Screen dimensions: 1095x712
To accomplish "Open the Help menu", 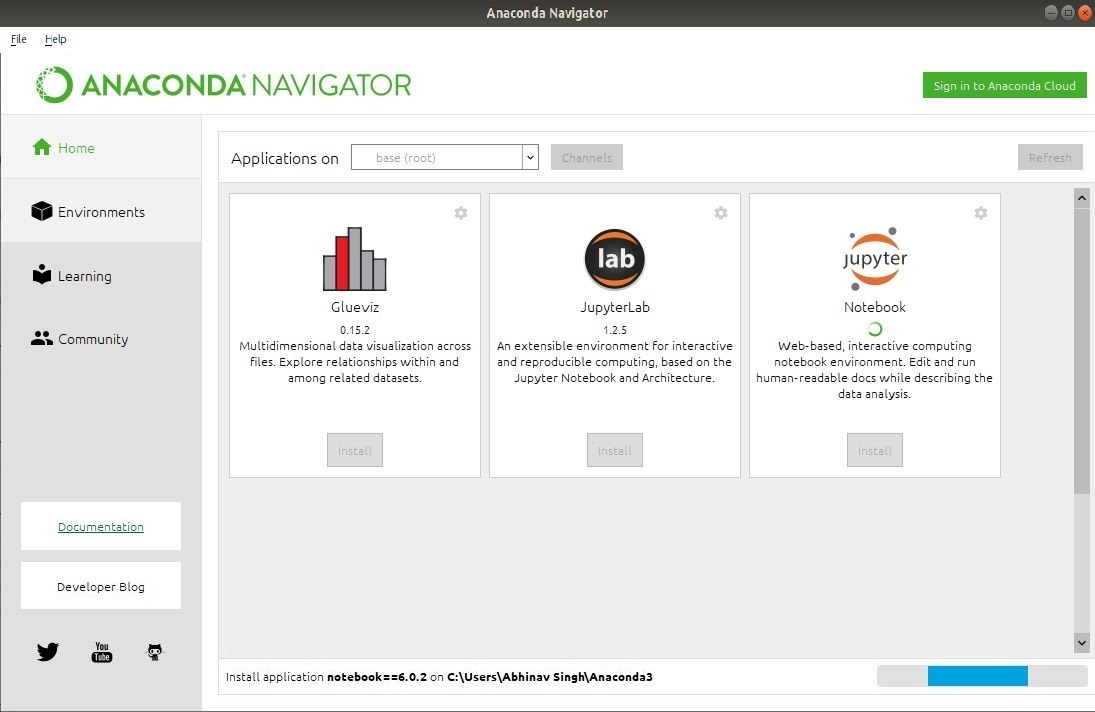I will (x=56, y=39).
